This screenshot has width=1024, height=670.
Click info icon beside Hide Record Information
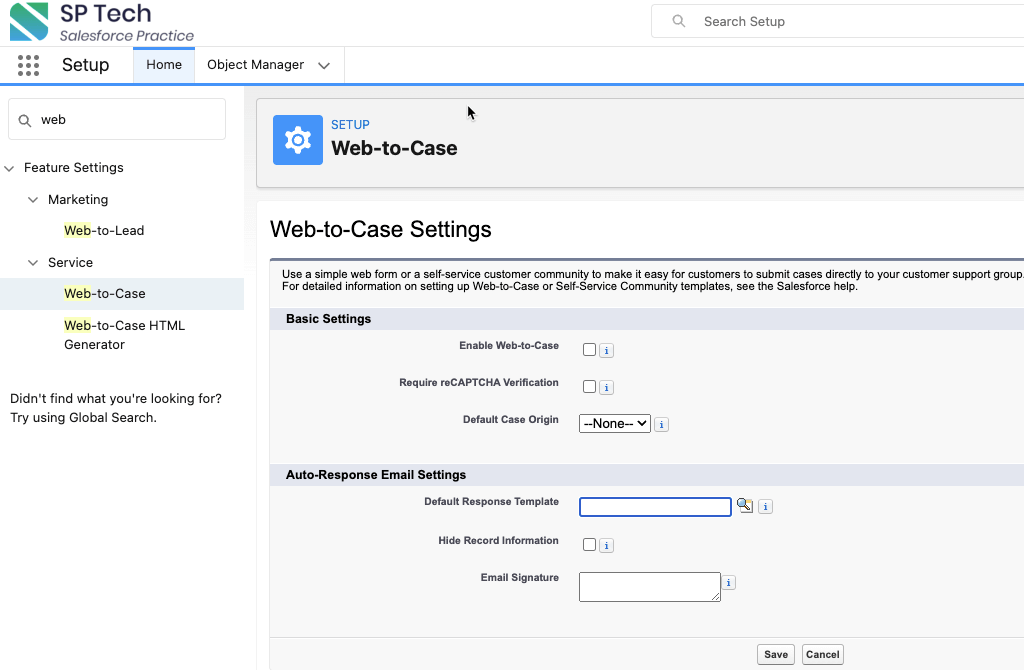click(x=606, y=546)
